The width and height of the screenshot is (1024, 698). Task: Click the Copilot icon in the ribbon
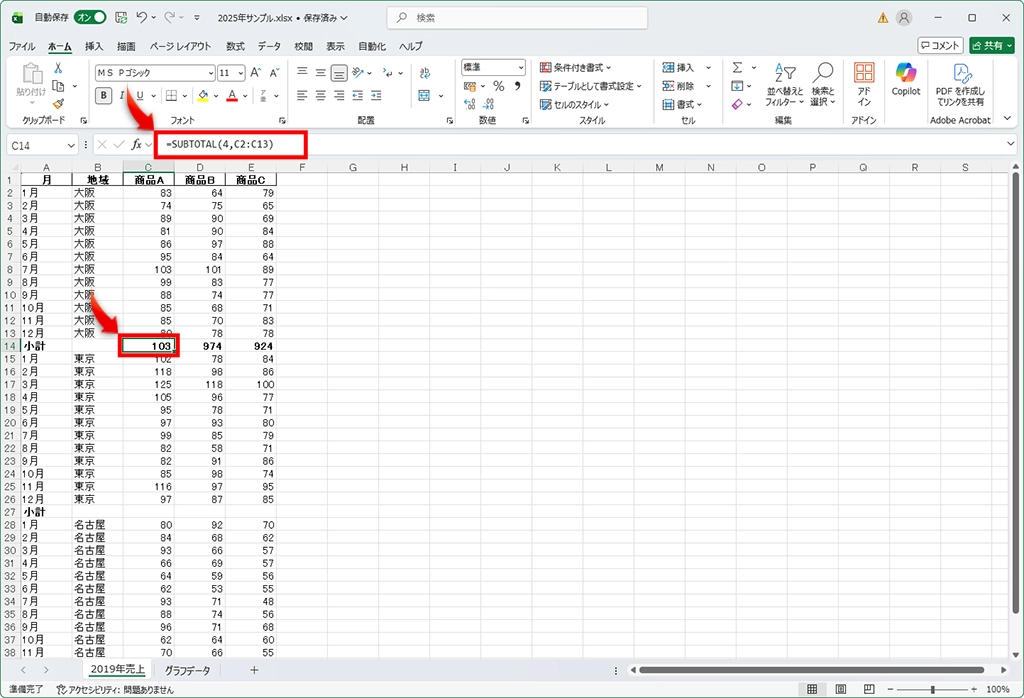906,79
